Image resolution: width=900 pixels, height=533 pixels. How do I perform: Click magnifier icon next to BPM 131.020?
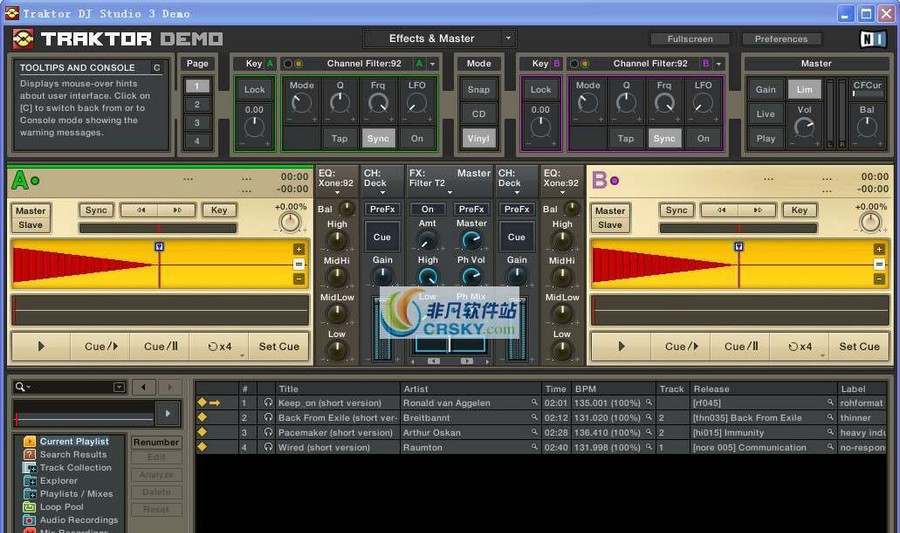click(x=649, y=417)
